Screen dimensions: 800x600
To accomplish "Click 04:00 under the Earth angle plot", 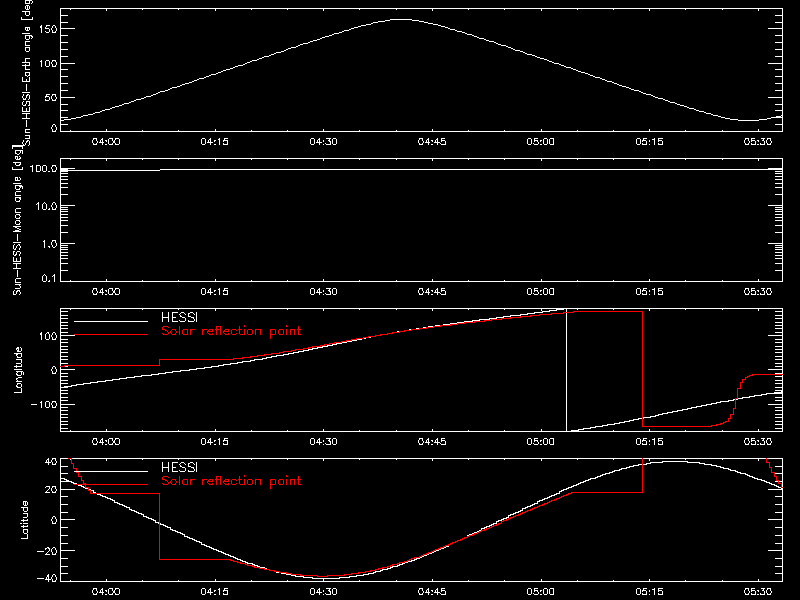I will point(106,142).
